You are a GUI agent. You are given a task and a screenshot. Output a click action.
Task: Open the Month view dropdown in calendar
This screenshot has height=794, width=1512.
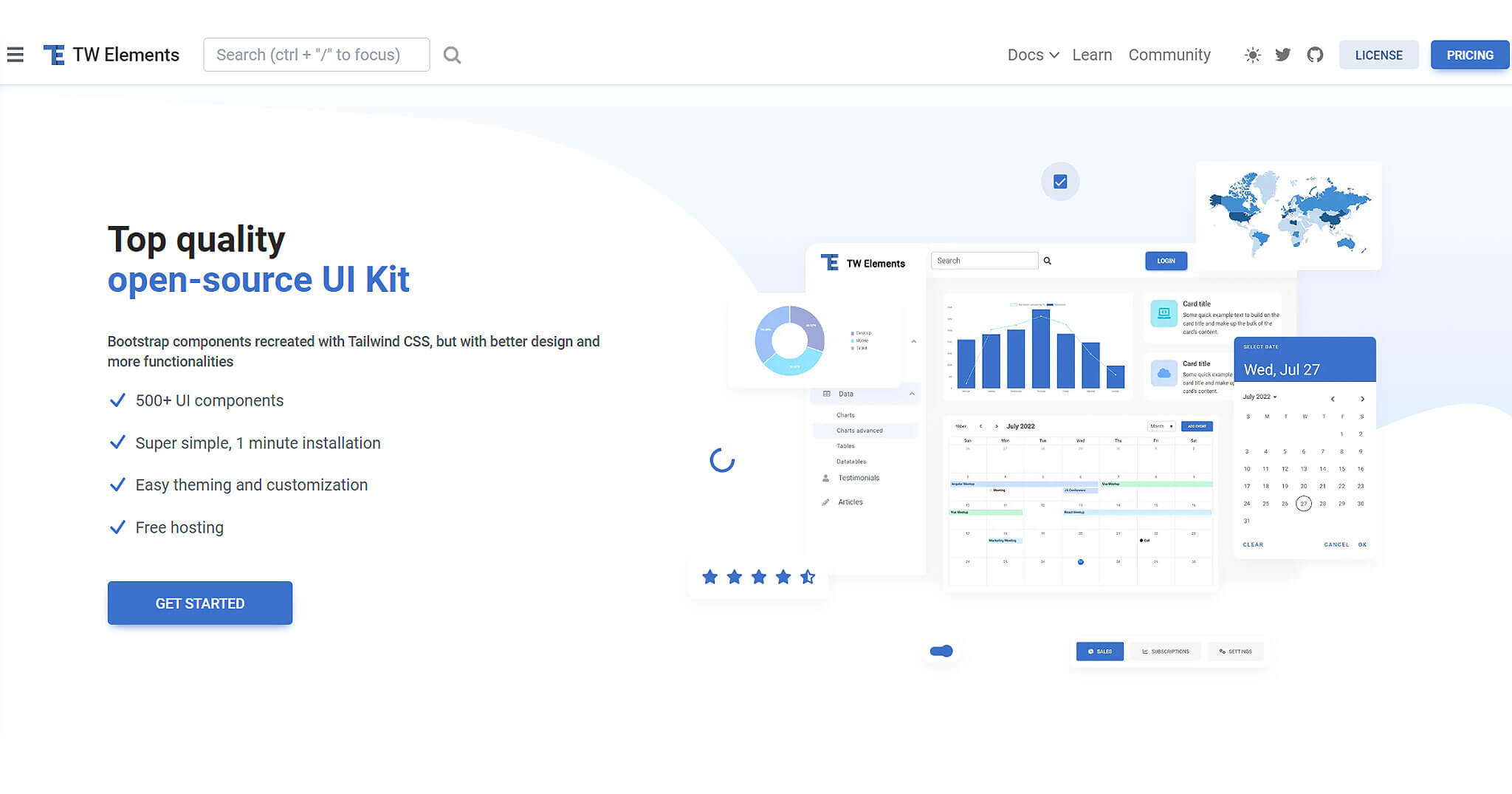tap(1161, 426)
